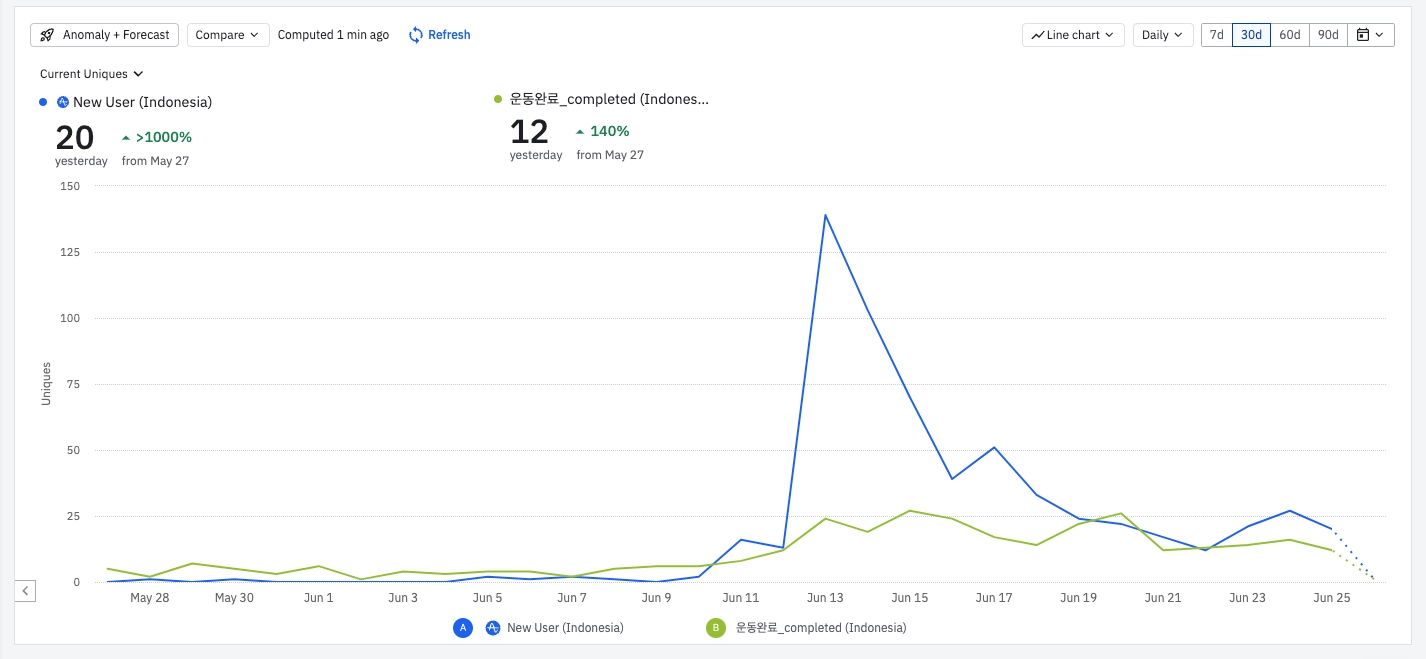Click the rocket Anomaly + Forecast icon
The width and height of the screenshot is (1426, 659).
(x=47, y=35)
